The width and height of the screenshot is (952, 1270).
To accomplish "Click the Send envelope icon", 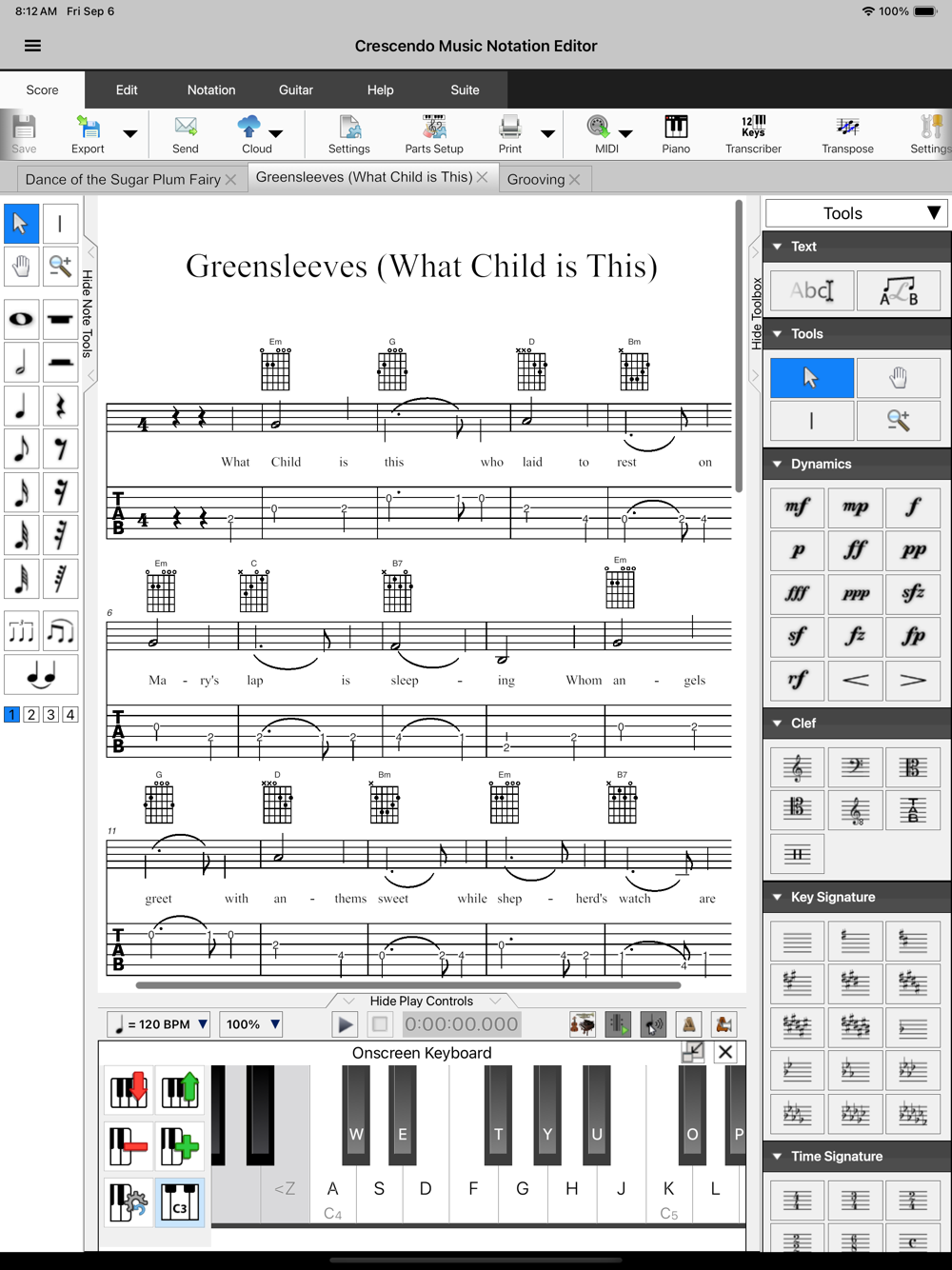I will [186, 134].
